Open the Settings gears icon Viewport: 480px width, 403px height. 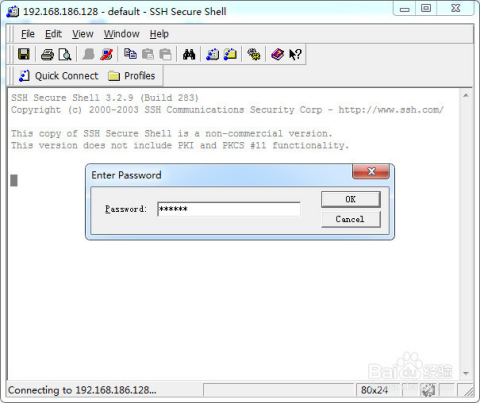[x=254, y=54]
